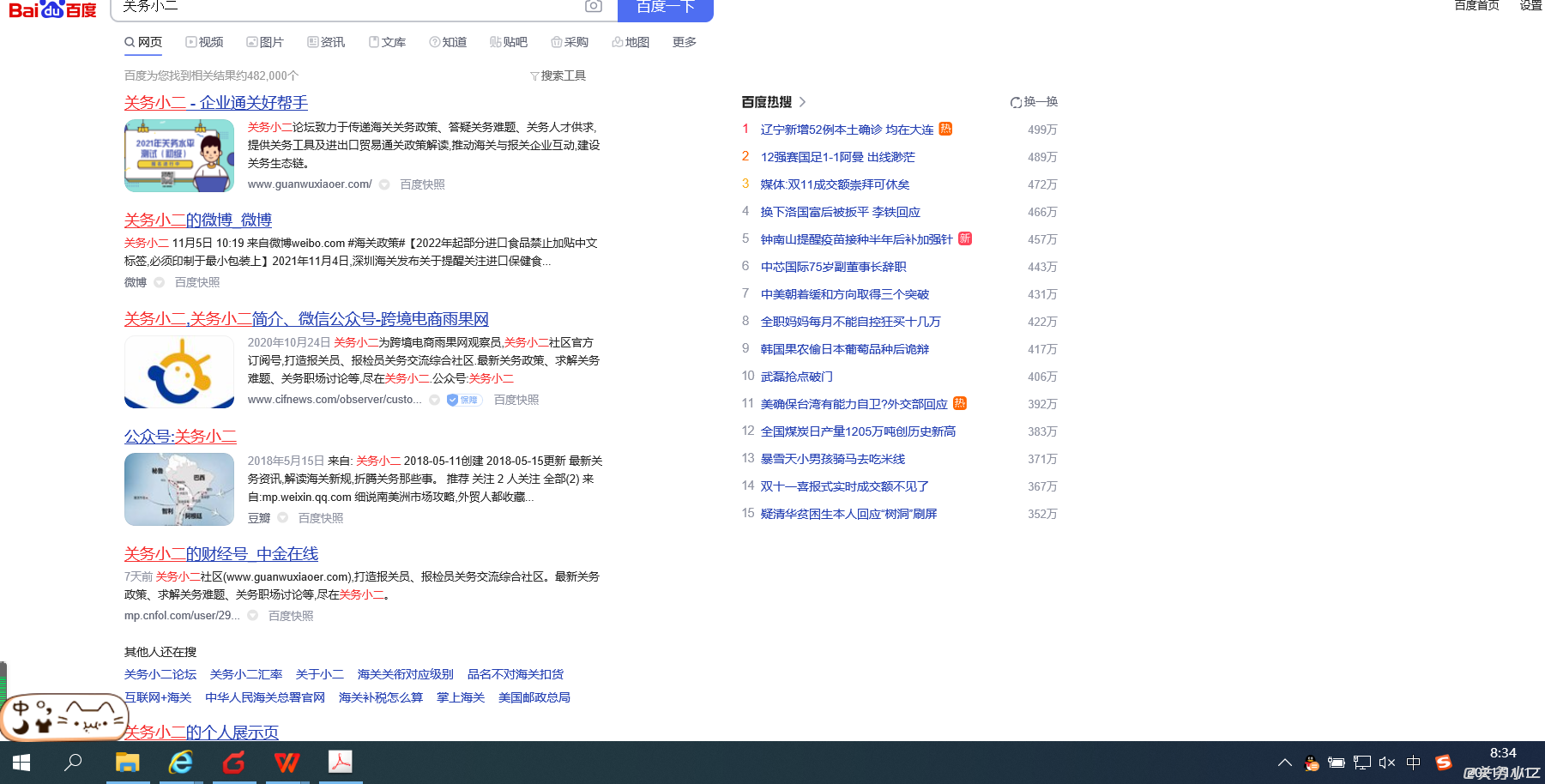Screen dimensions: 1545x784
Task: Click related search 中华人民海关总署官网
Action: [265, 697]
